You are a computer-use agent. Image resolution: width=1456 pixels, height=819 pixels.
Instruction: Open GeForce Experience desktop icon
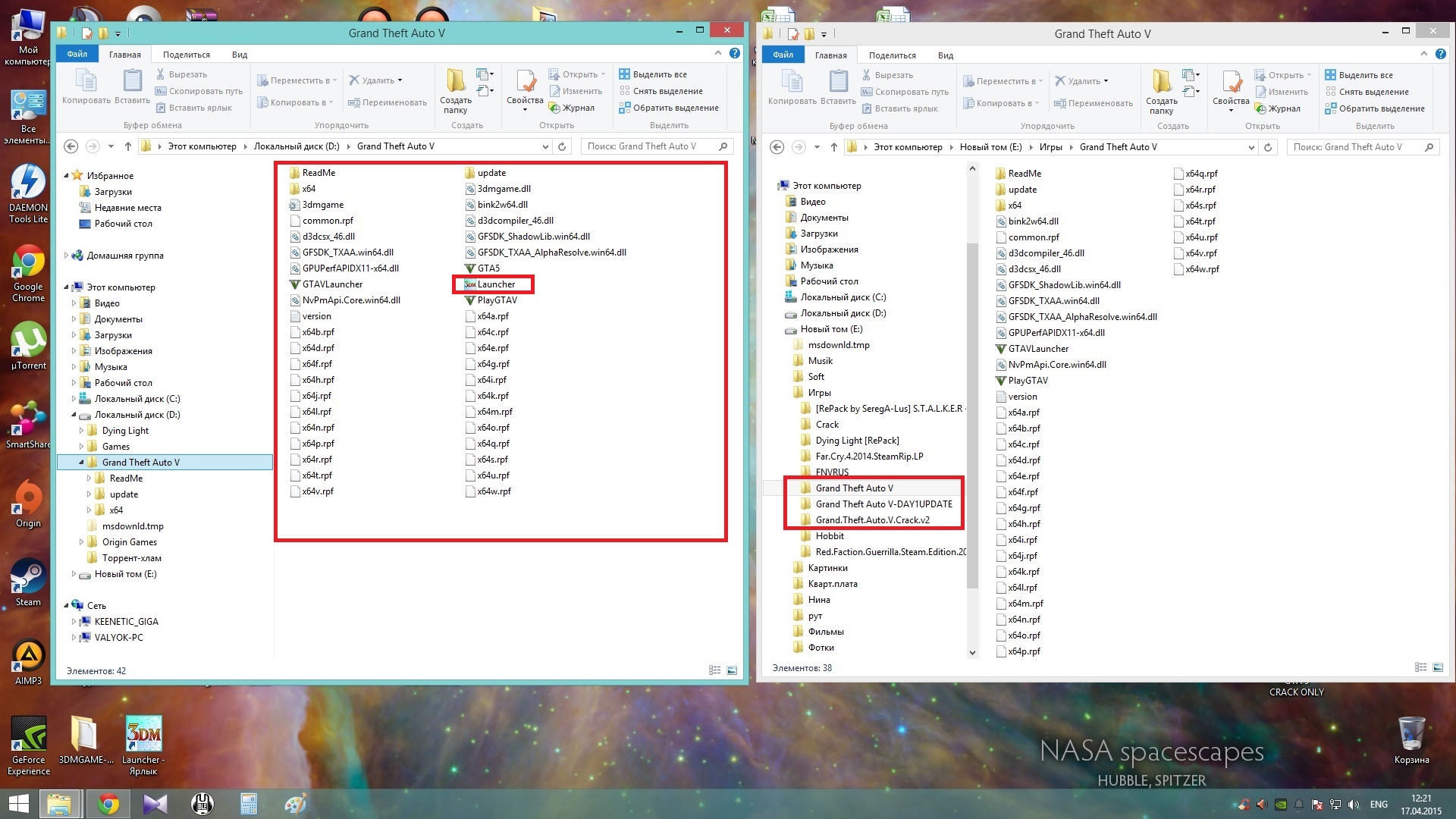28,745
